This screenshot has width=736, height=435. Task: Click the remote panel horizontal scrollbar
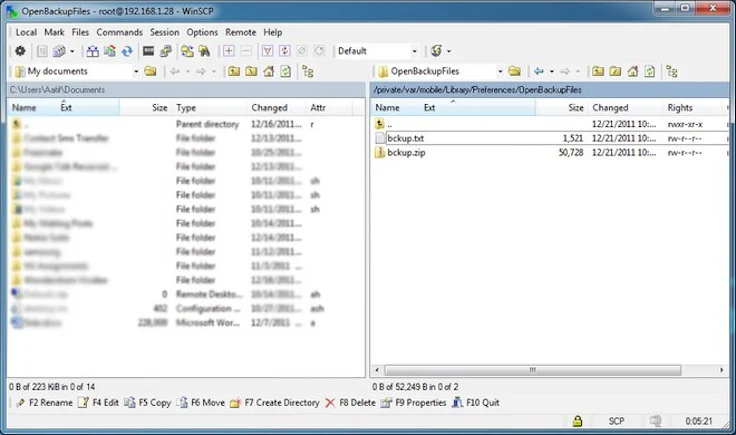(532, 370)
